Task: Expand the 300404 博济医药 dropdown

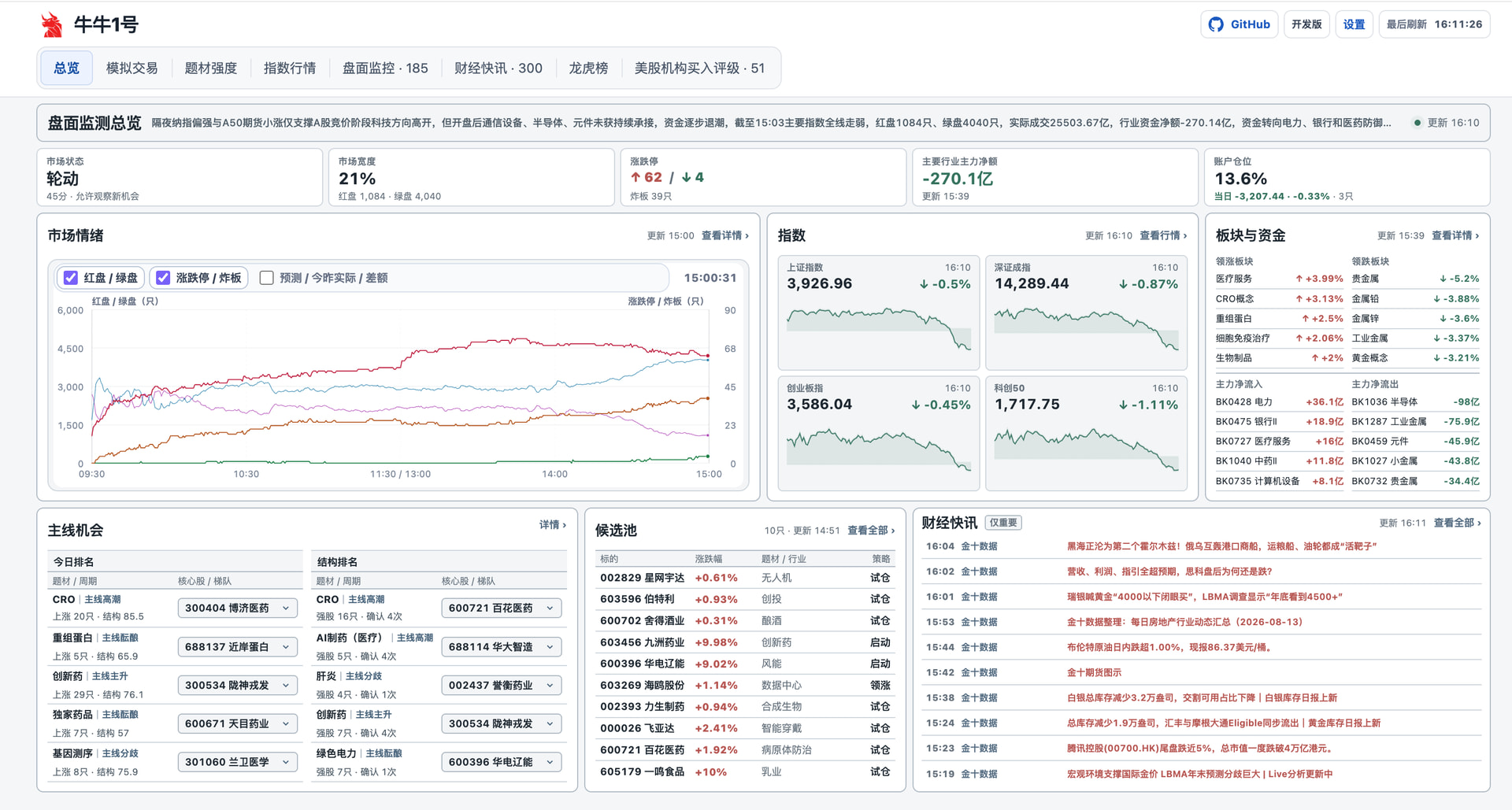Action: click(237, 608)
